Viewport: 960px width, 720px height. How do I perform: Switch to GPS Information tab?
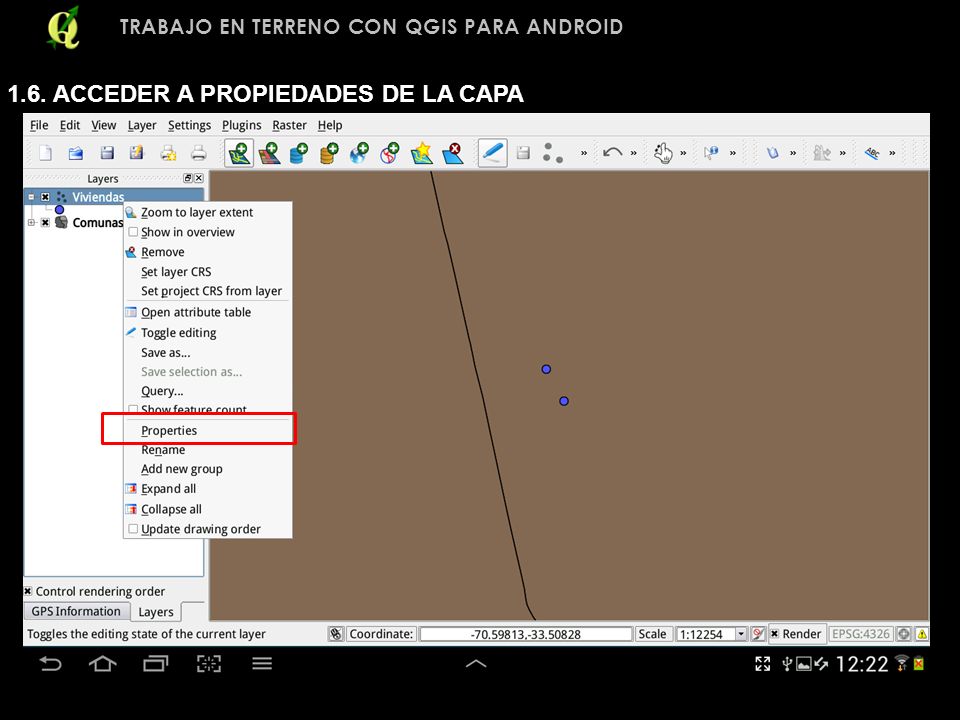coord(77,611)
